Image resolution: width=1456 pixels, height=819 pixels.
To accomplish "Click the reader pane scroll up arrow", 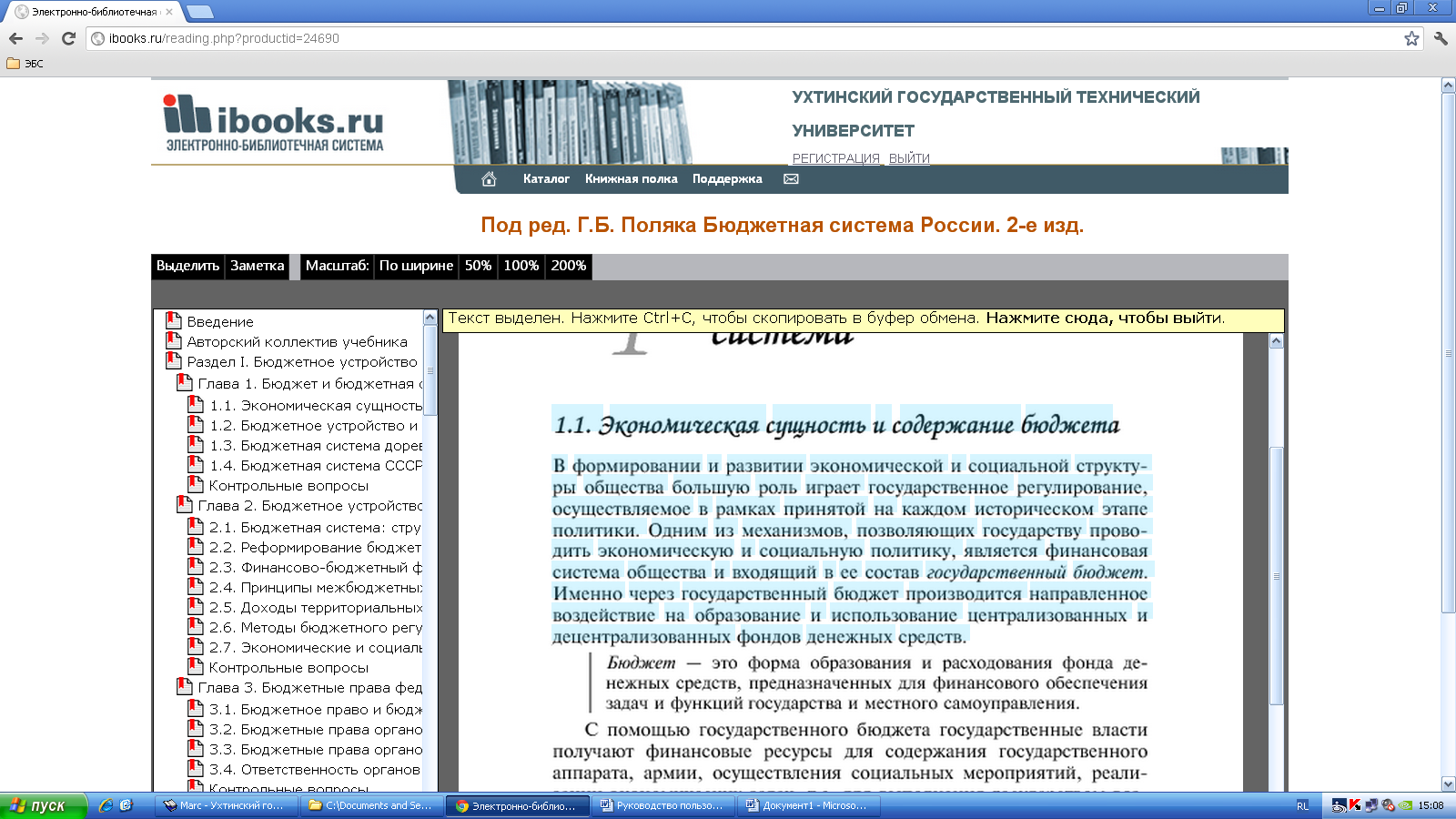I will pos(1276,341).
